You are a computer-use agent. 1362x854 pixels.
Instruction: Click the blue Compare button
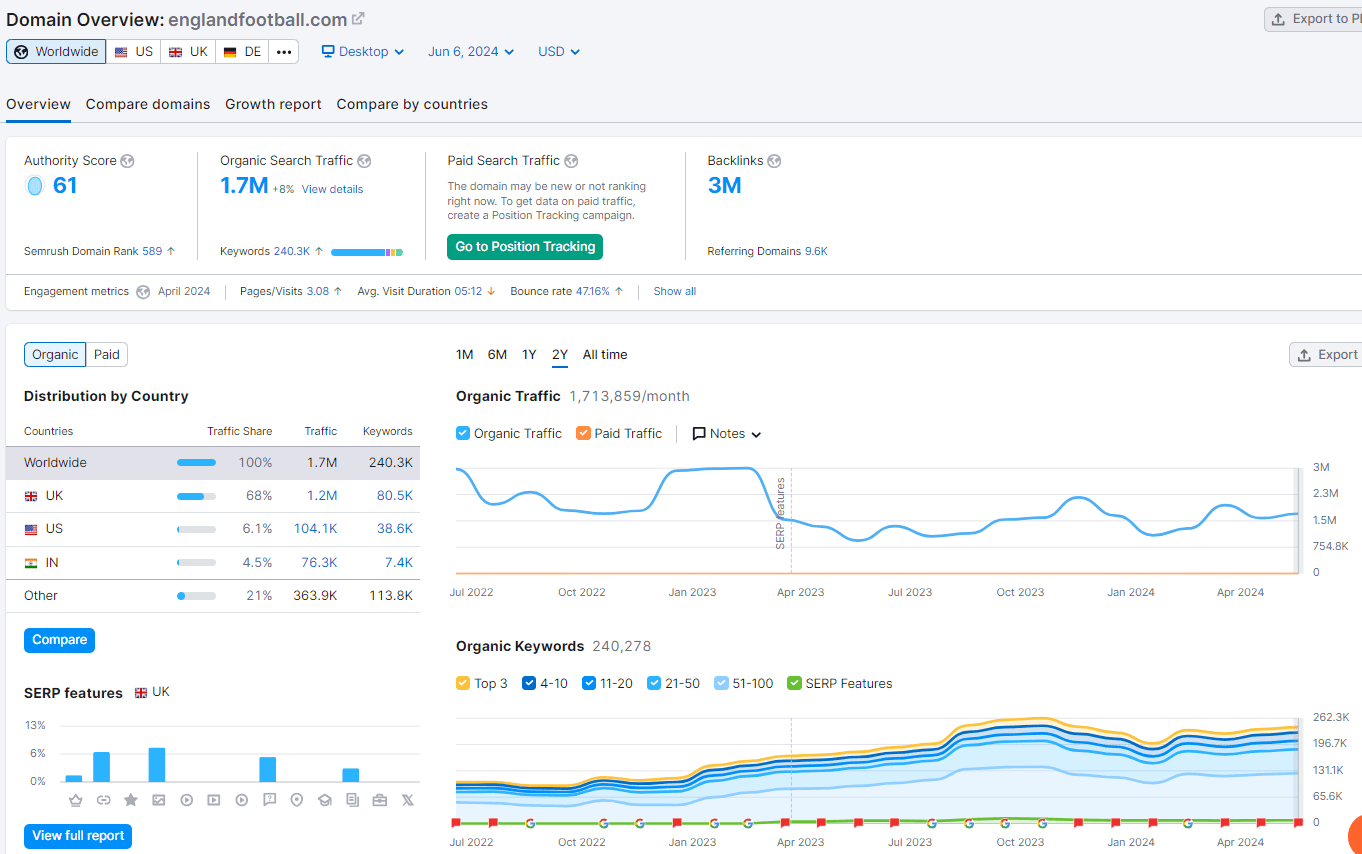59,640
